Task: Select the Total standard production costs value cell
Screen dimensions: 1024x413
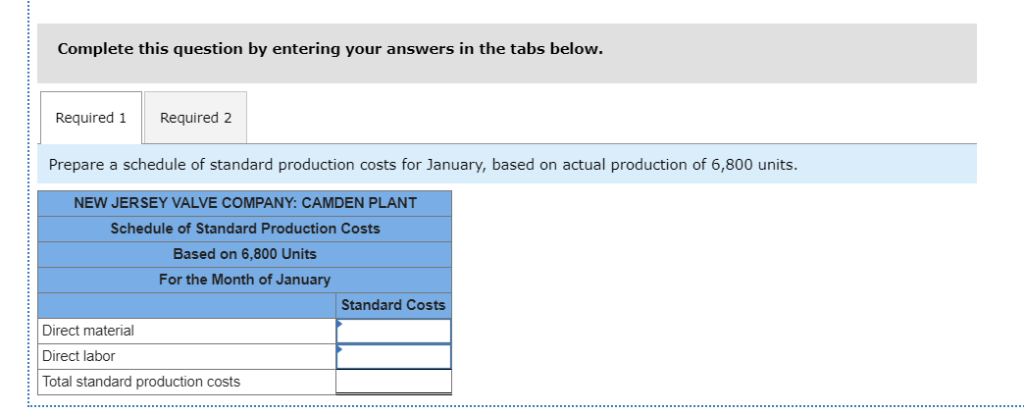Action: [394, 382]
